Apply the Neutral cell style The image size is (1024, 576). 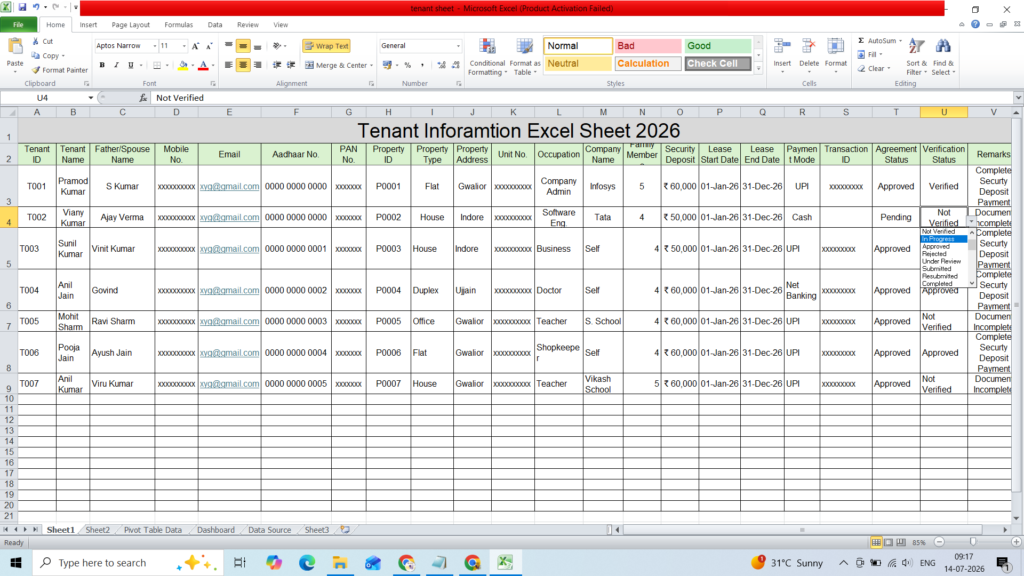(577, 63)
